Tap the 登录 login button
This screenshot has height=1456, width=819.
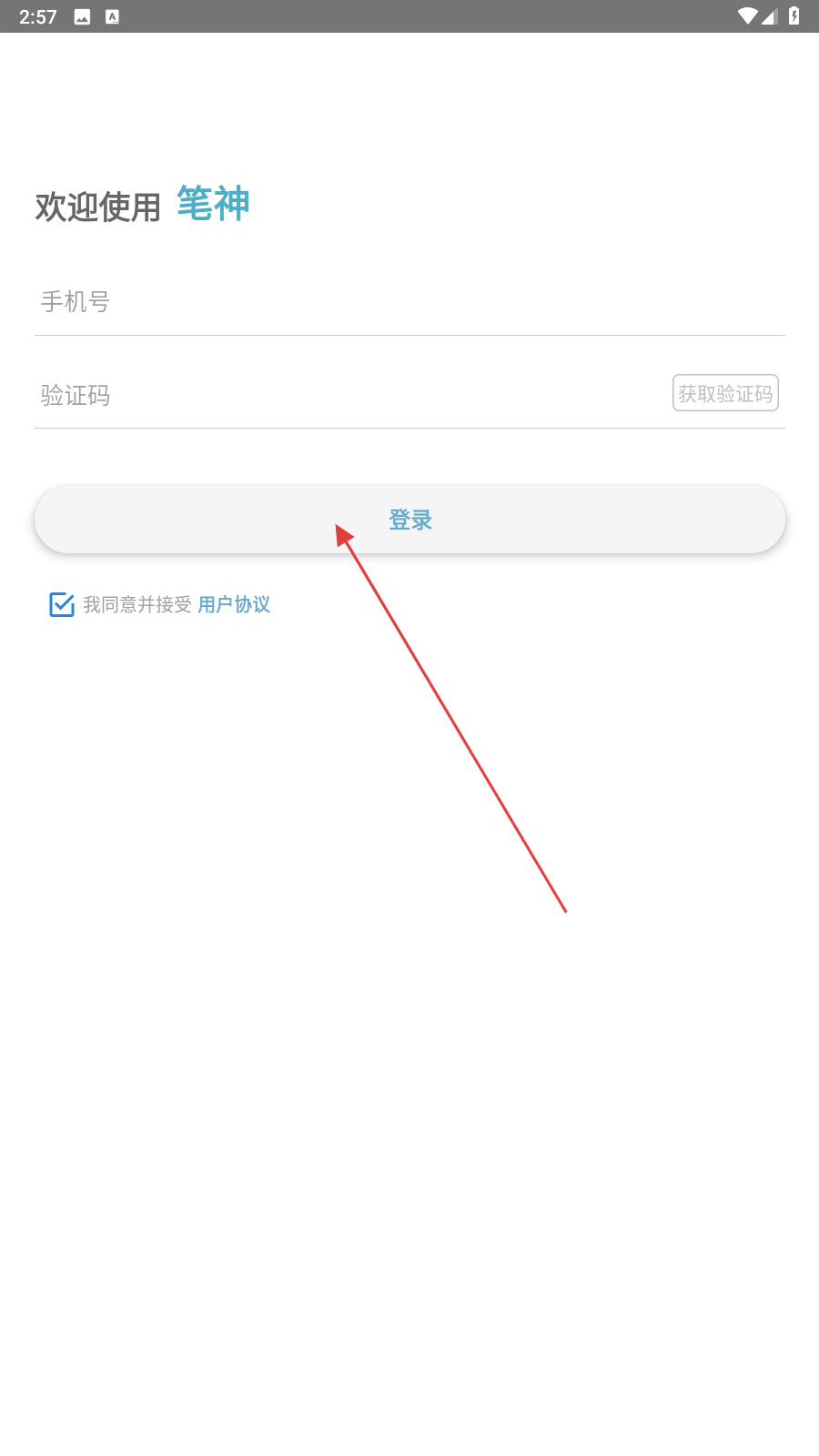409,519
